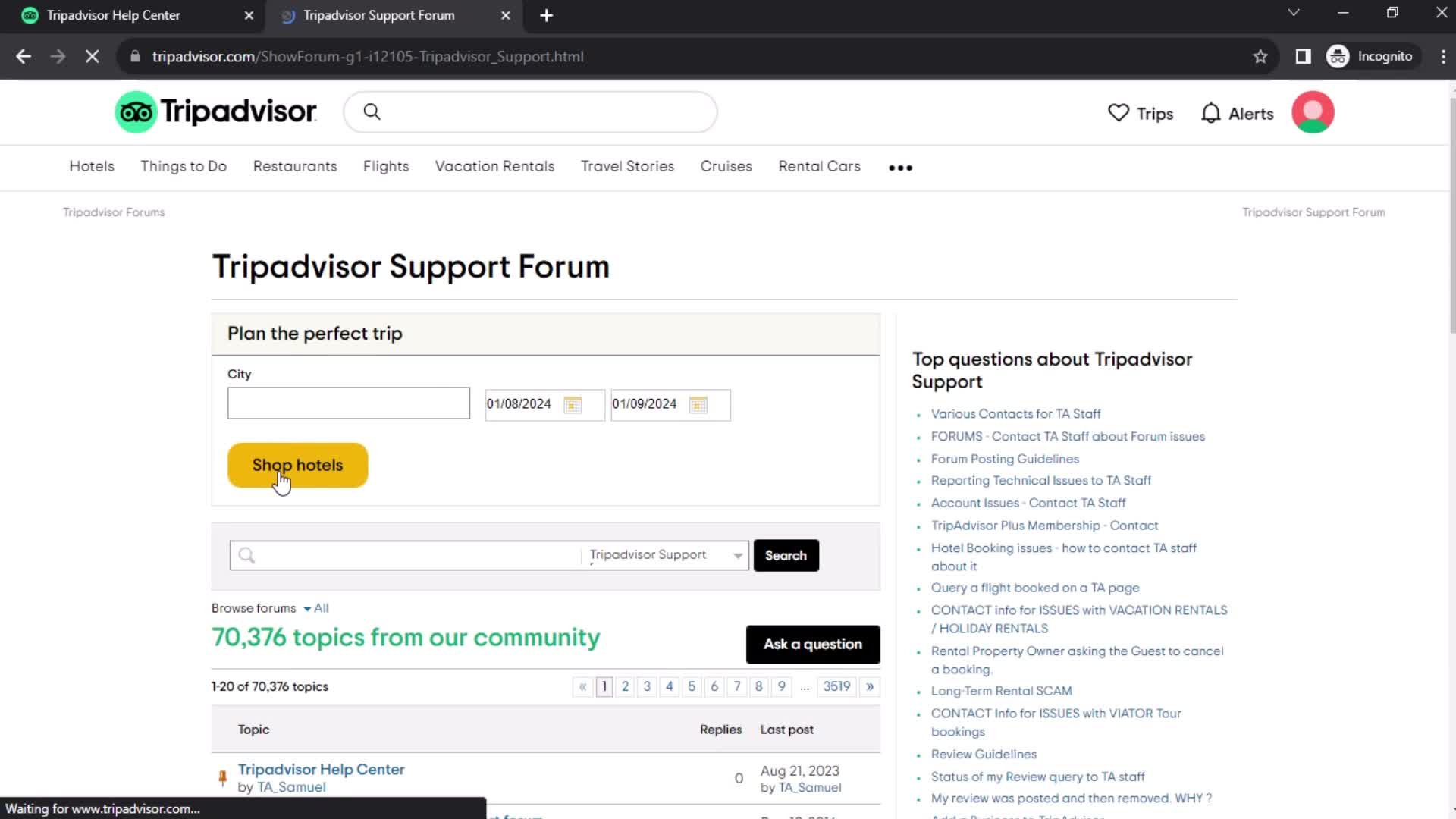Close the Tripadvisor Support Forum tab
The height and width of the screenshot is (819, 1456).
pyautogui.click(x=506, y=15)
